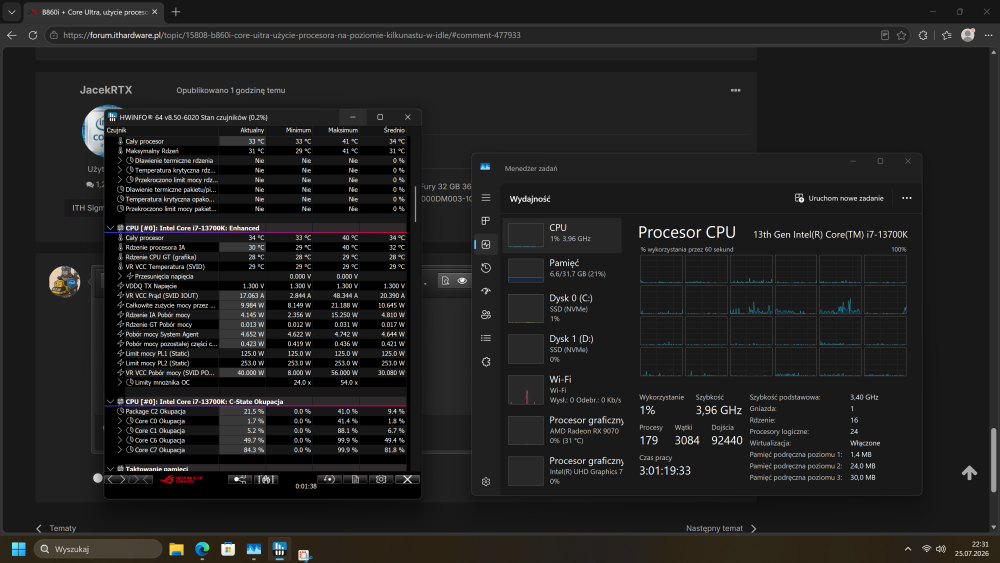Open Processes page in Task Manager sidebar
The image size is (1000, 563).
[486, 221]
